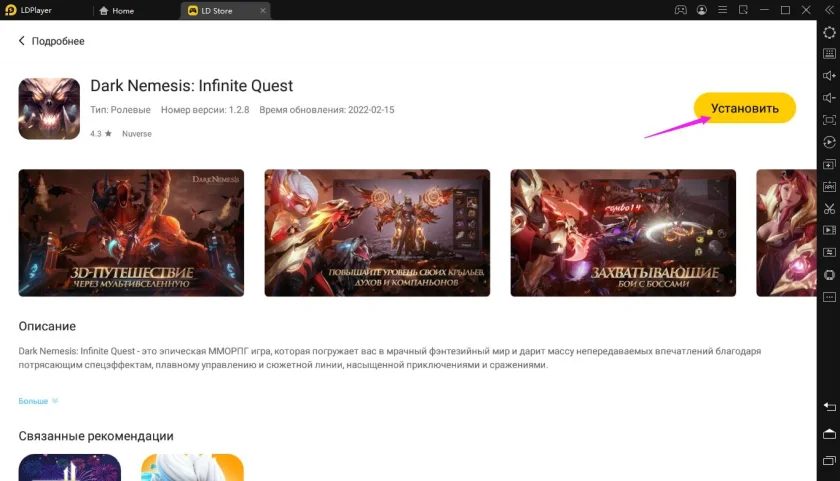
Task: Click the yellow Установить button
Action: pos(745,108)
